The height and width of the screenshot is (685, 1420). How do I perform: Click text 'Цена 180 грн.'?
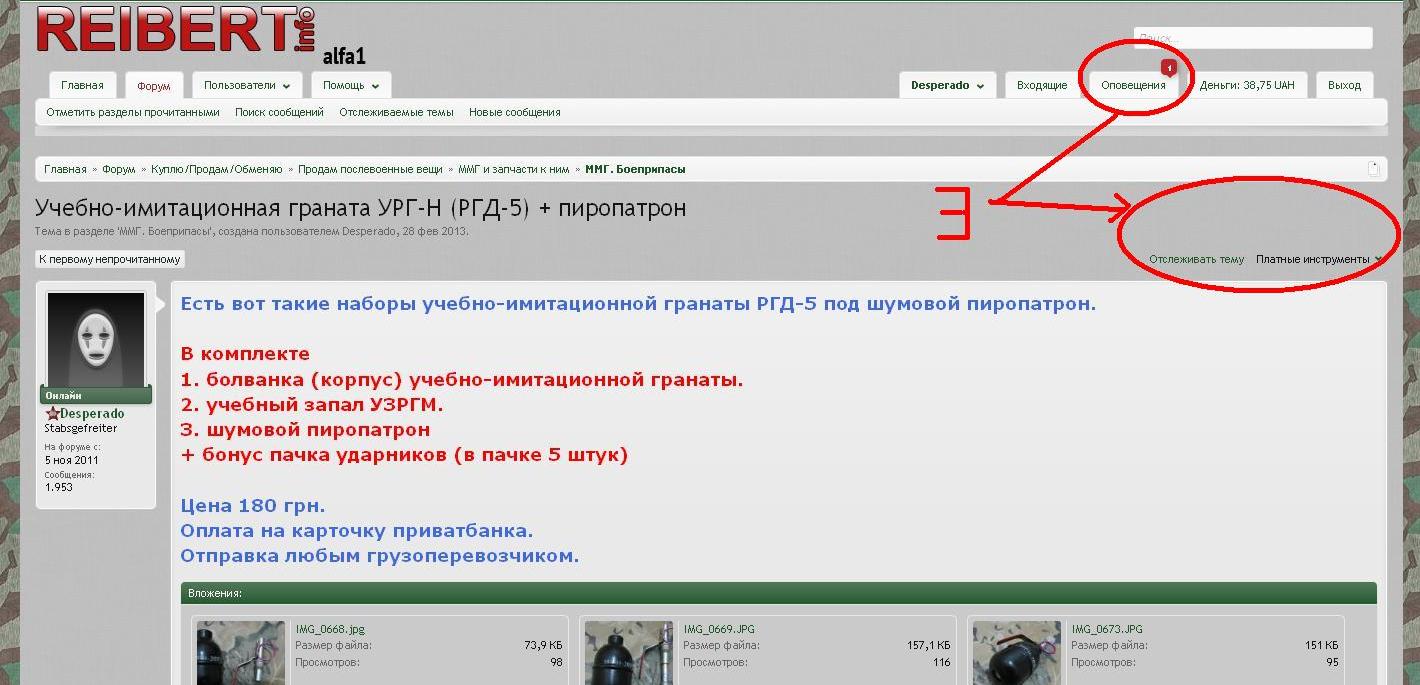tap(253, 505)
